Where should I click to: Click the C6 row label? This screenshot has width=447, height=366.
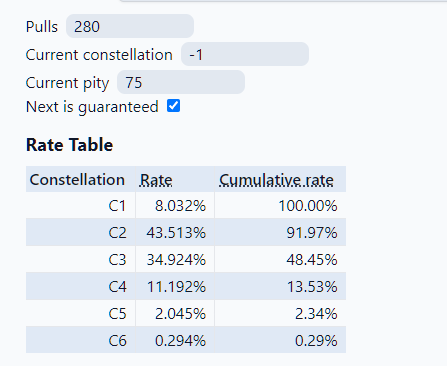coord(117,341)
